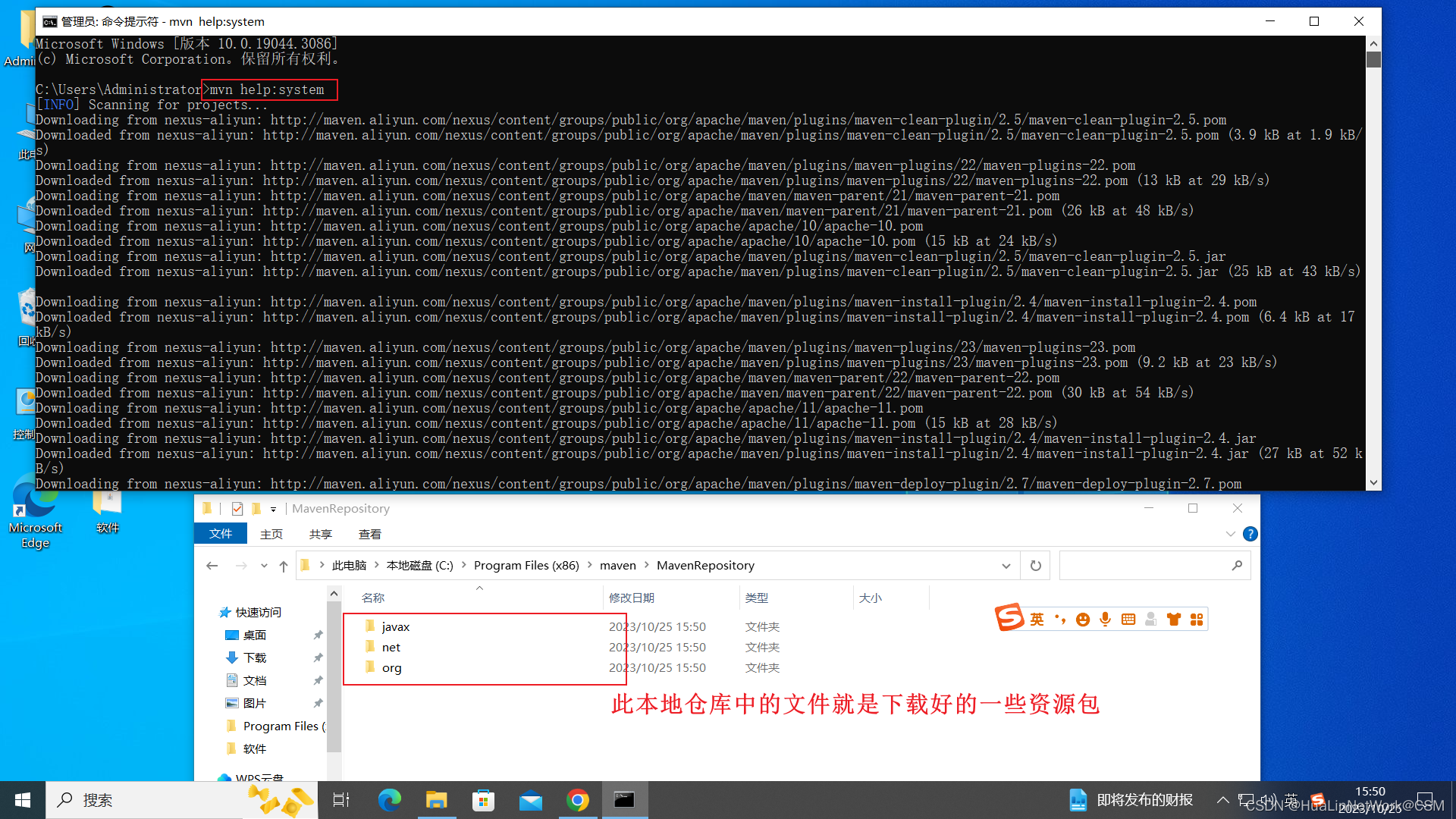Unpin Pictures from Quick Access

[318, 703]
